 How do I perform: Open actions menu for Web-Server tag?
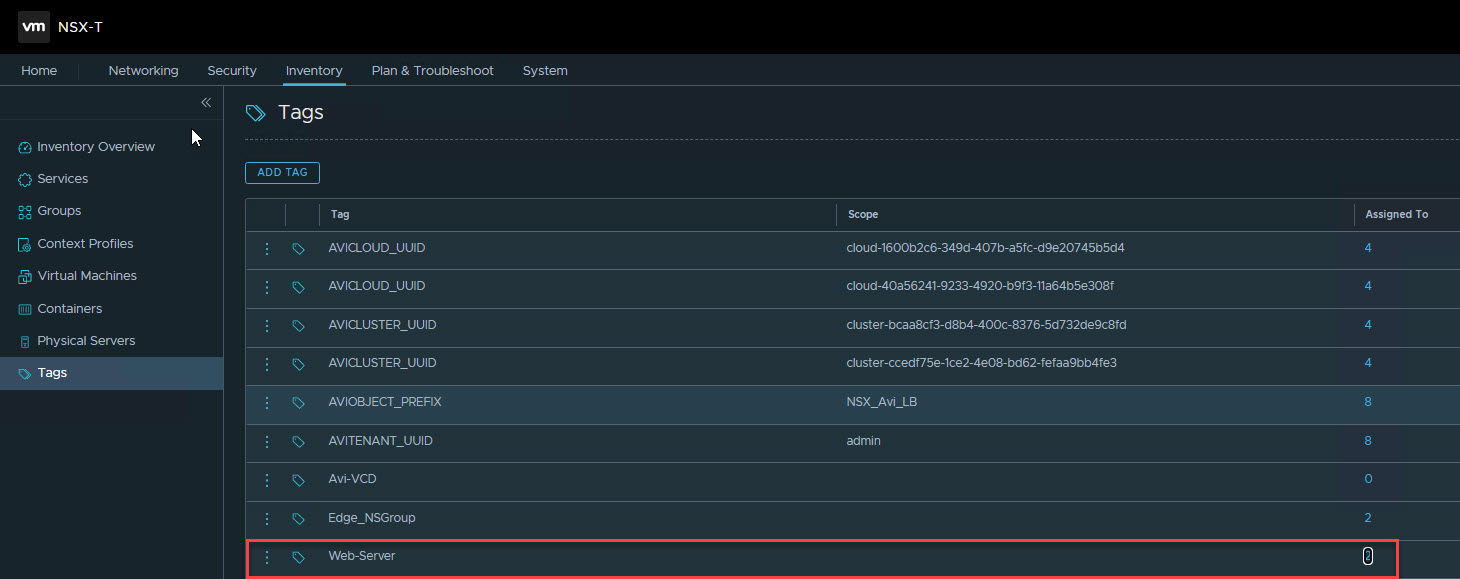click(266, 557)
